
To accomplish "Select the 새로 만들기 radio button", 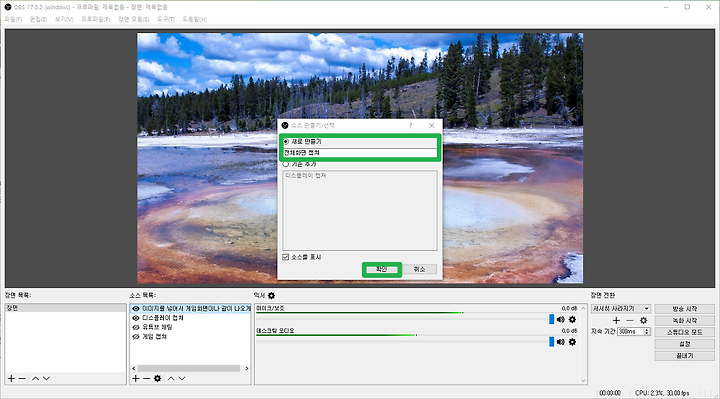I will (286, 142).
